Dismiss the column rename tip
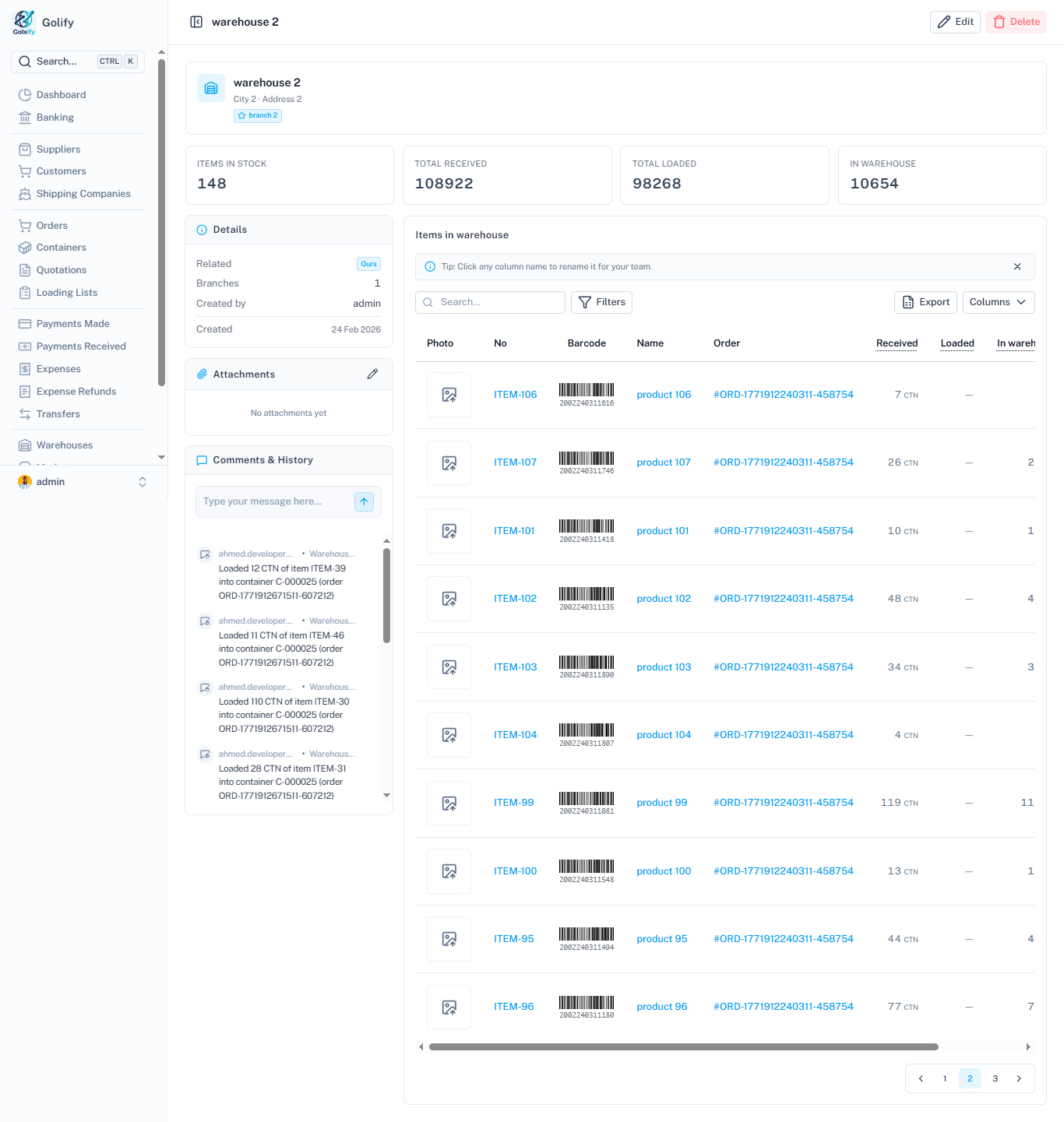 (x=1017, y=266)
